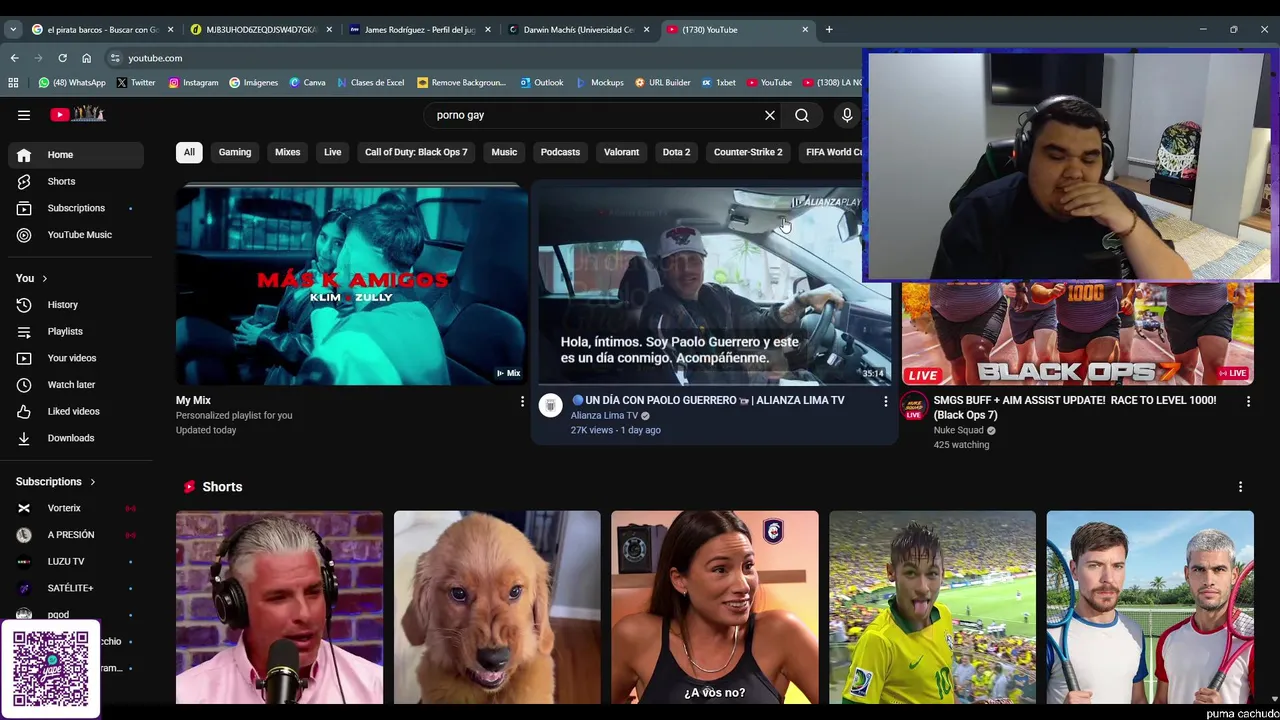Open the URL Builder bookmark

(663, 83)
